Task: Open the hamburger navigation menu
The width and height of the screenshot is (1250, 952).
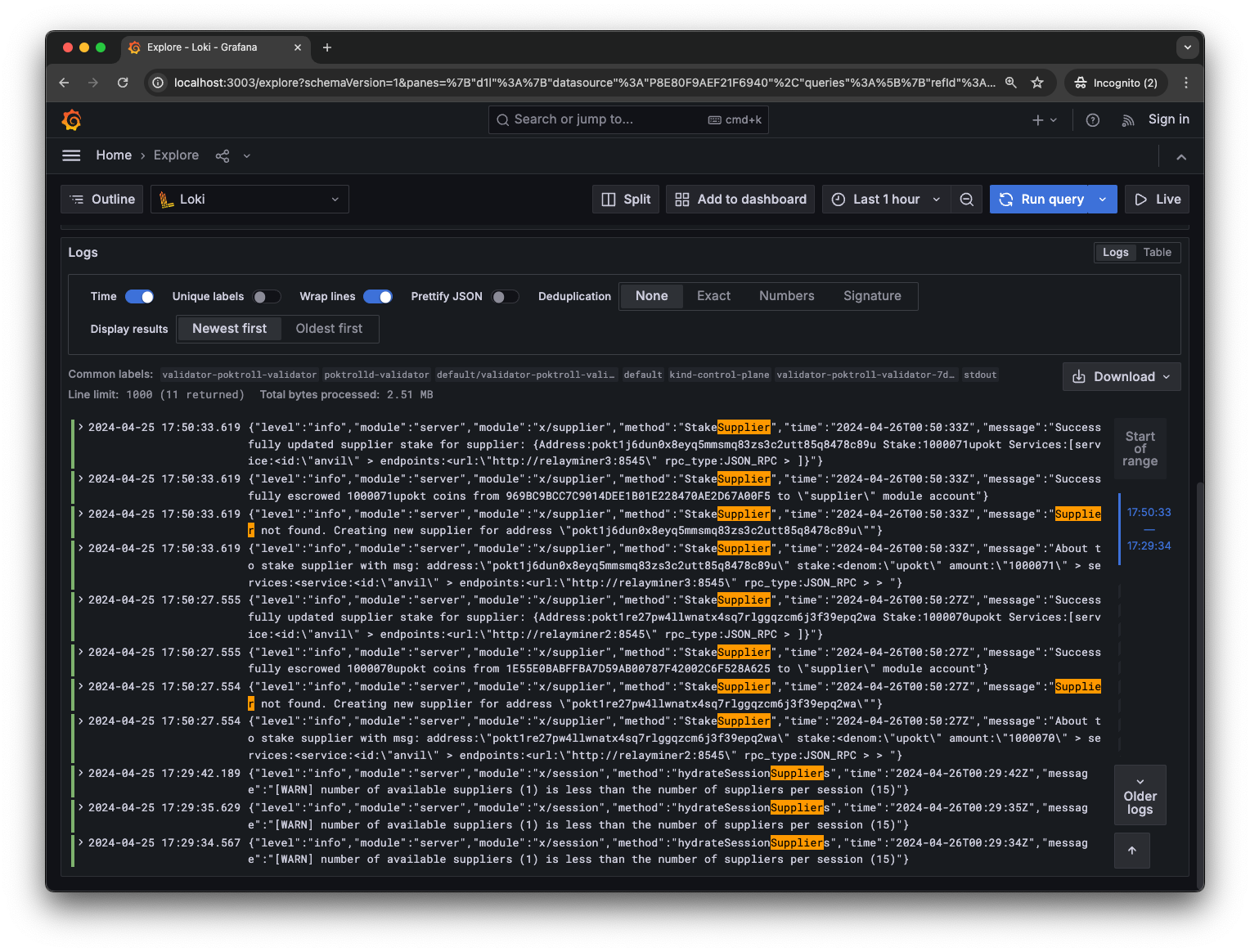Action: click(x=71, y=155)
